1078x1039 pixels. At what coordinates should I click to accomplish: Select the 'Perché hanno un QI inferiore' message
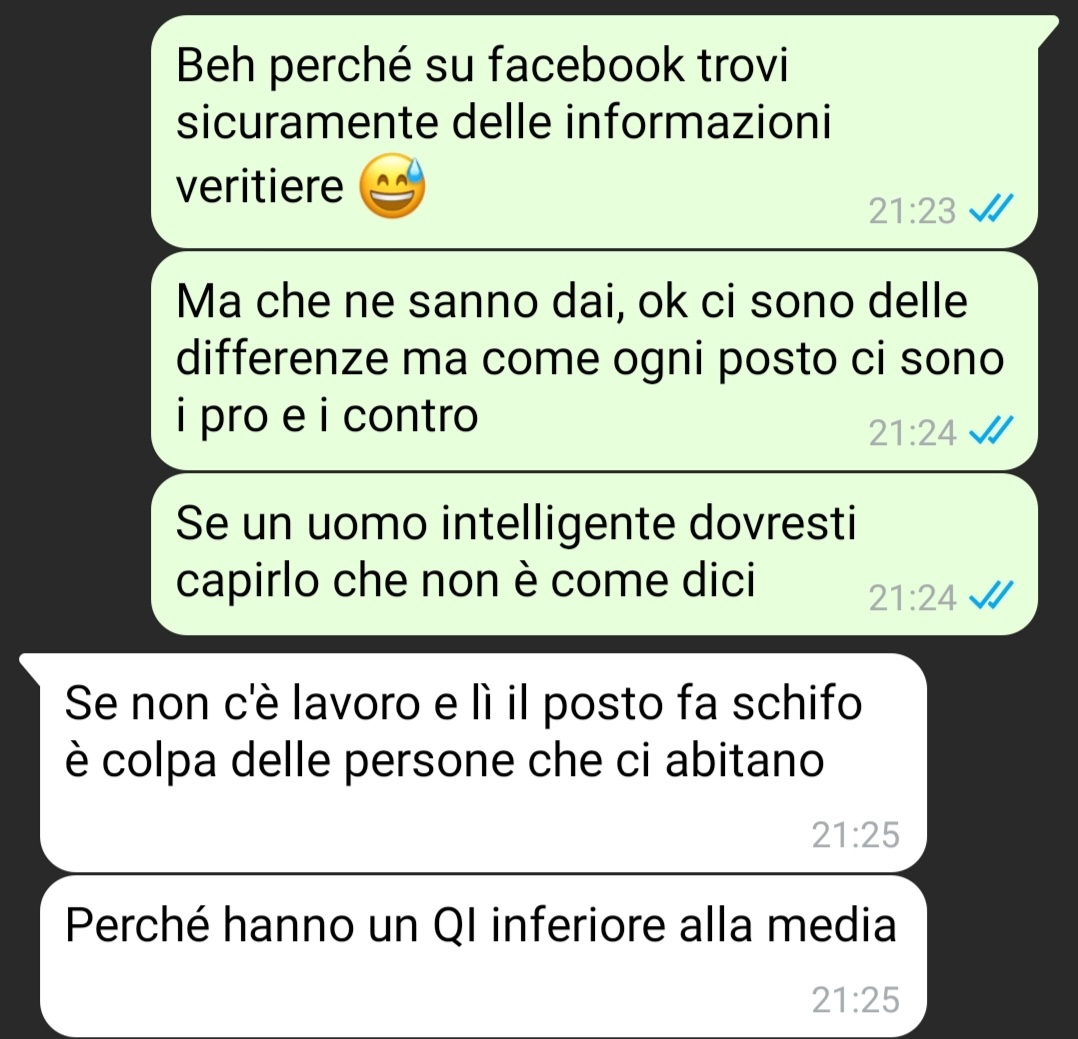483,956
